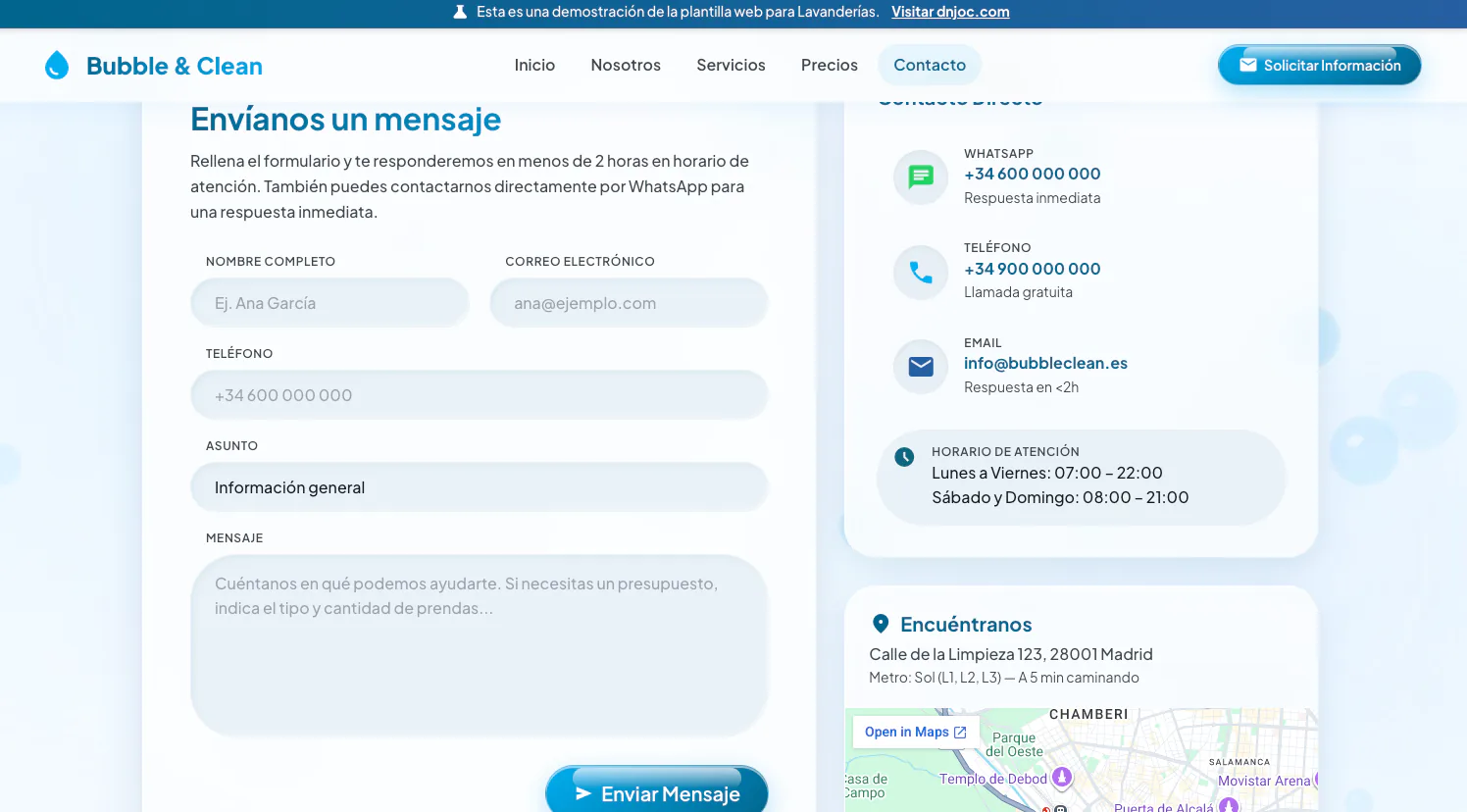Click the Respuesta en <2h text
The height and width of the screenshot is (812, 1467).
[1021, 387]
